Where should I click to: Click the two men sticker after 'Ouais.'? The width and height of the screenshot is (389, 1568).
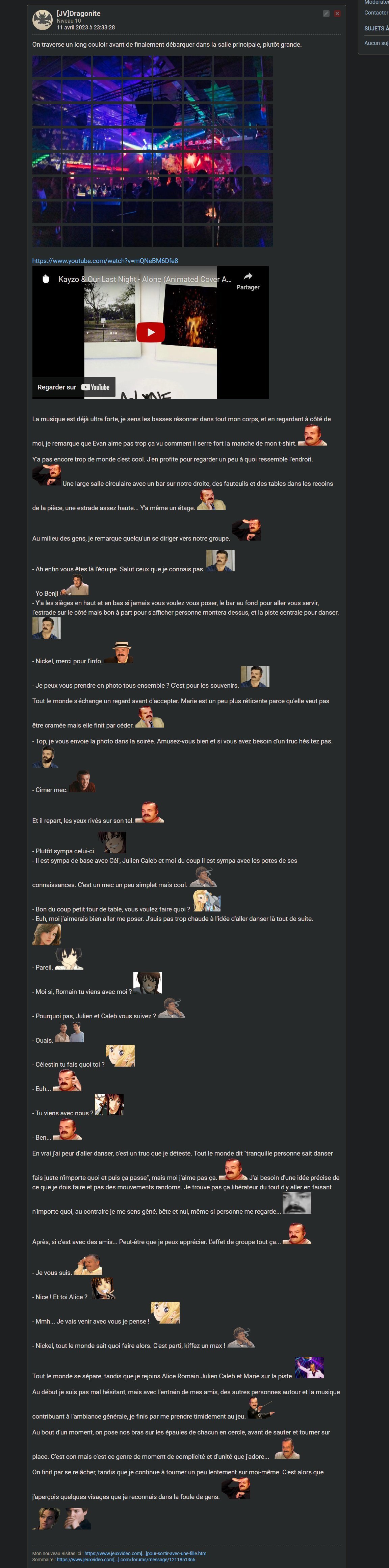click(69, 1032)
